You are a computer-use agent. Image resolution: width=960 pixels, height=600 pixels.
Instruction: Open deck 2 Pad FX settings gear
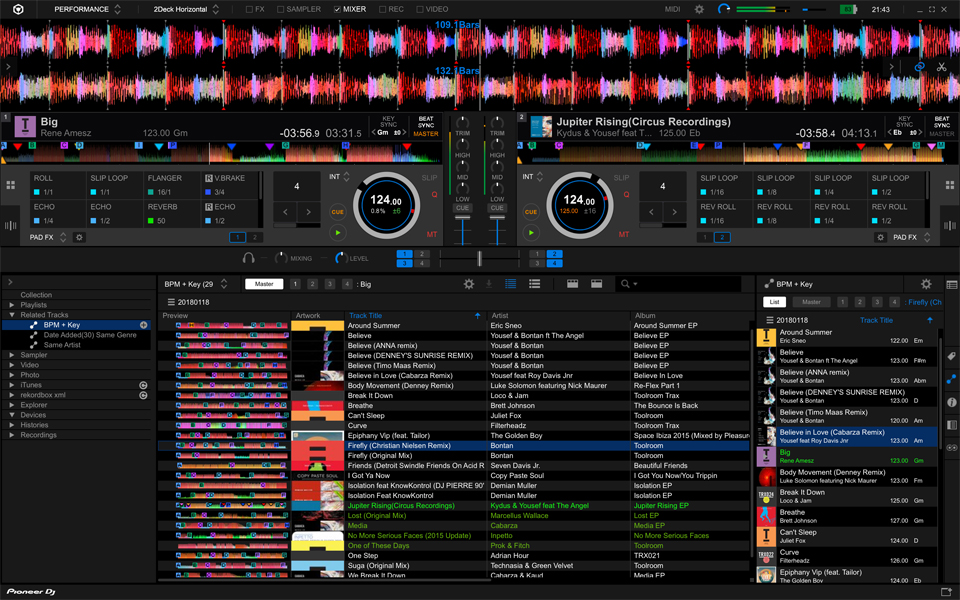coord(880,237)
